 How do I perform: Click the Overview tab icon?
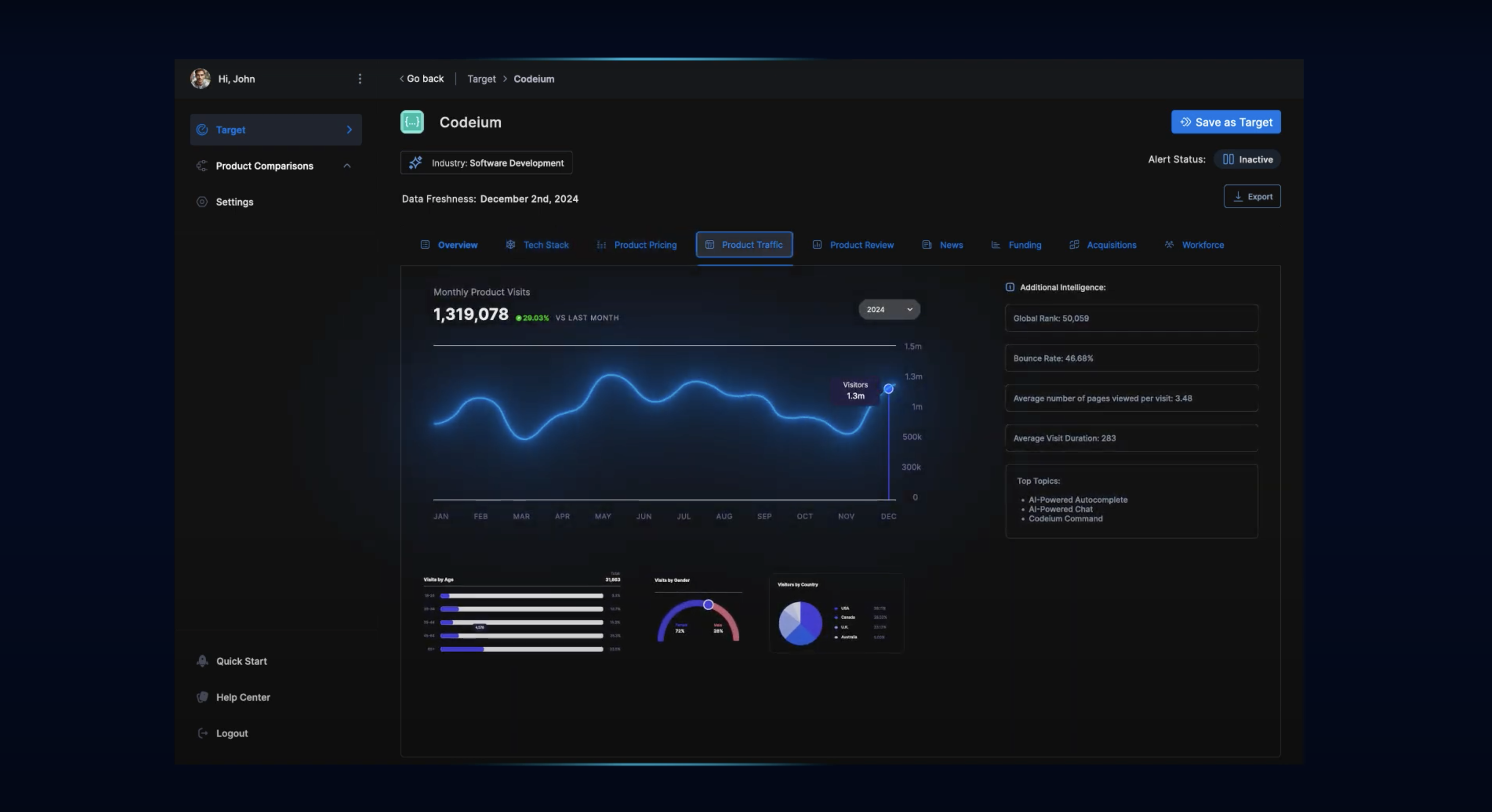pos(424,244)
